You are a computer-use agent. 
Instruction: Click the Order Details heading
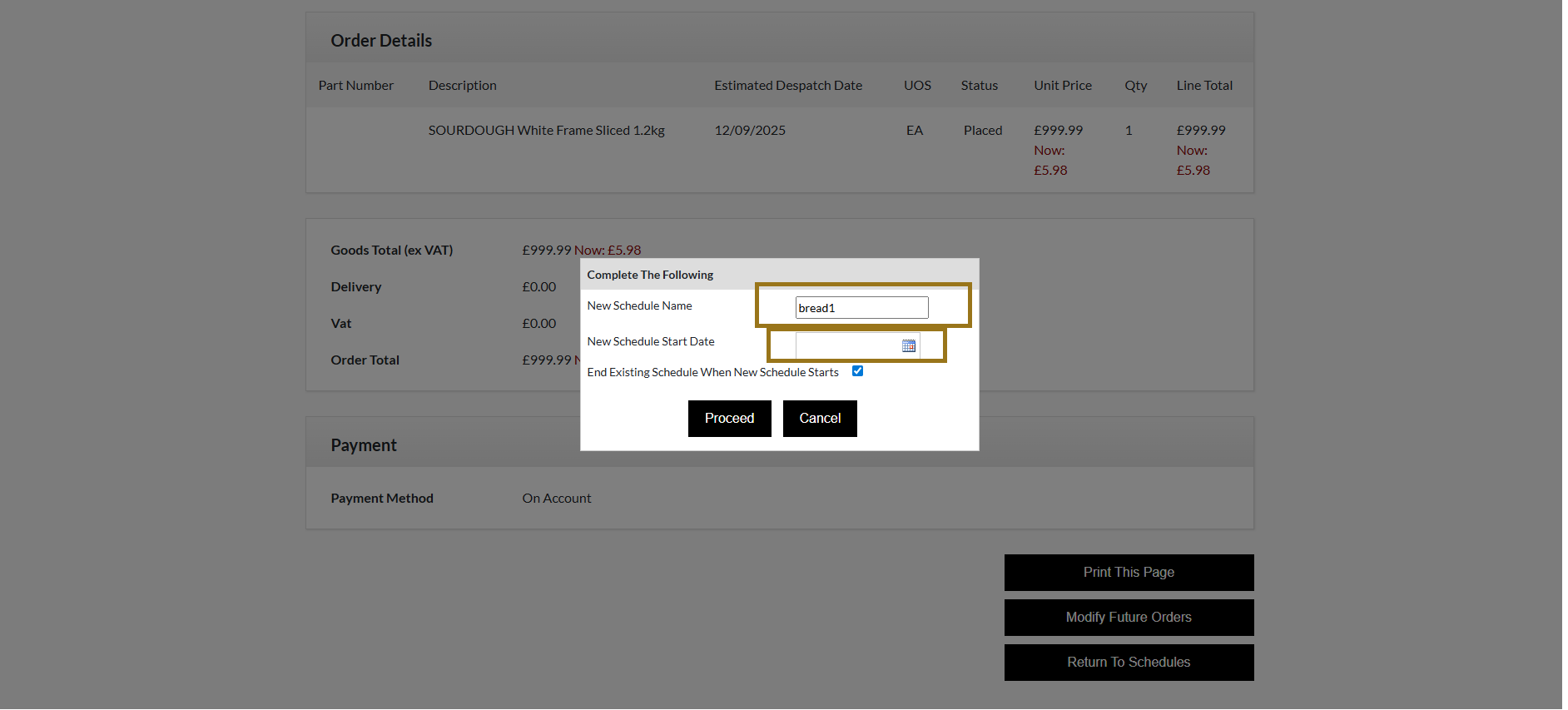coord(381,40)
